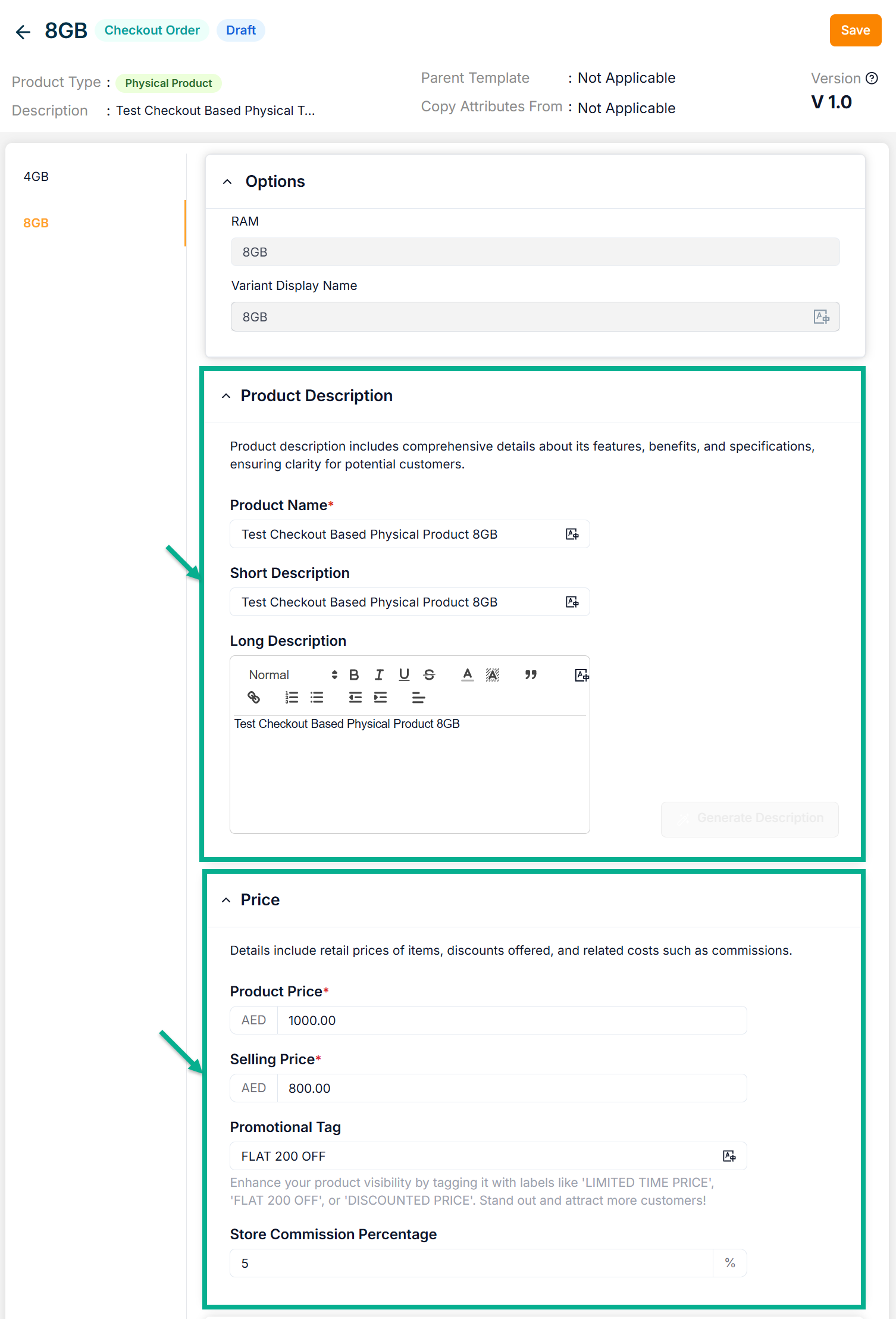Click the Generate Description button
The image size is (896, 1319).
(x=750, y=818)
